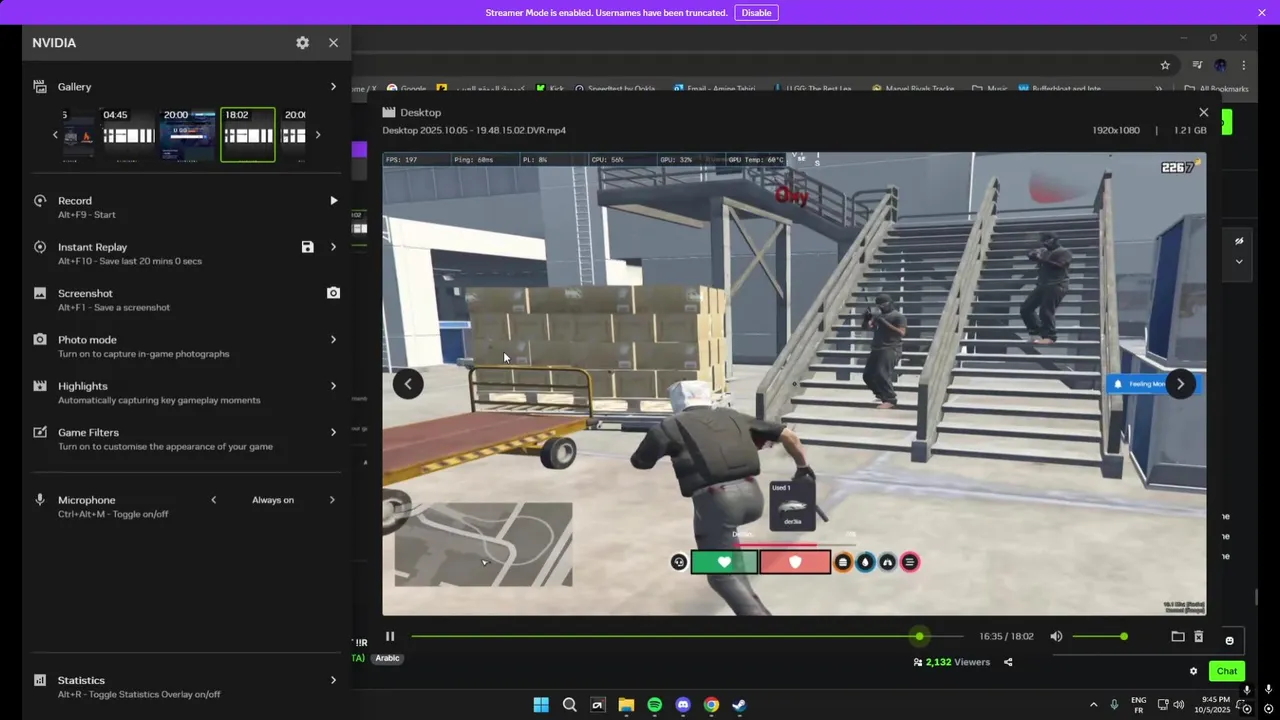The width and height of the screenshot is (1280, 720).
Task: Delete the clip with trash icon
Action: point(1198,636)
